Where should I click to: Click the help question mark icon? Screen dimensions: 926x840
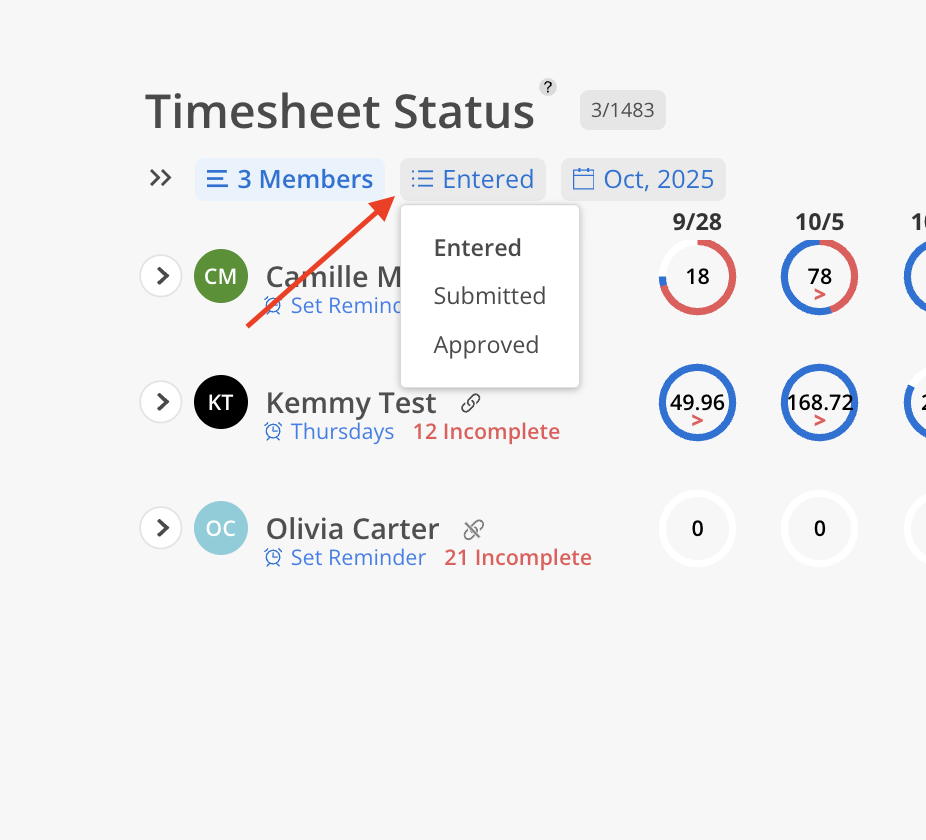[547, 87]
